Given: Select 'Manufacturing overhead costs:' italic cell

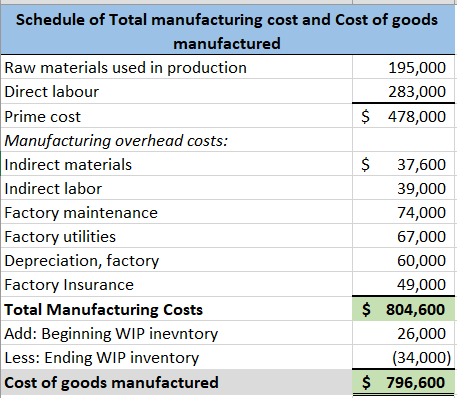Looking at the screenshot, I should pyautogui.click(x=177, y=140).
